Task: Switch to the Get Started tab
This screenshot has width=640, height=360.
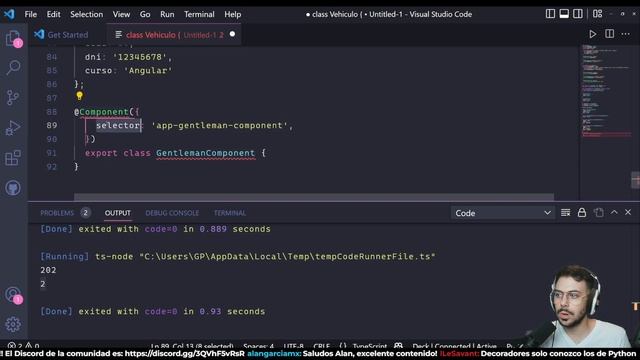Action: (62, 35)
